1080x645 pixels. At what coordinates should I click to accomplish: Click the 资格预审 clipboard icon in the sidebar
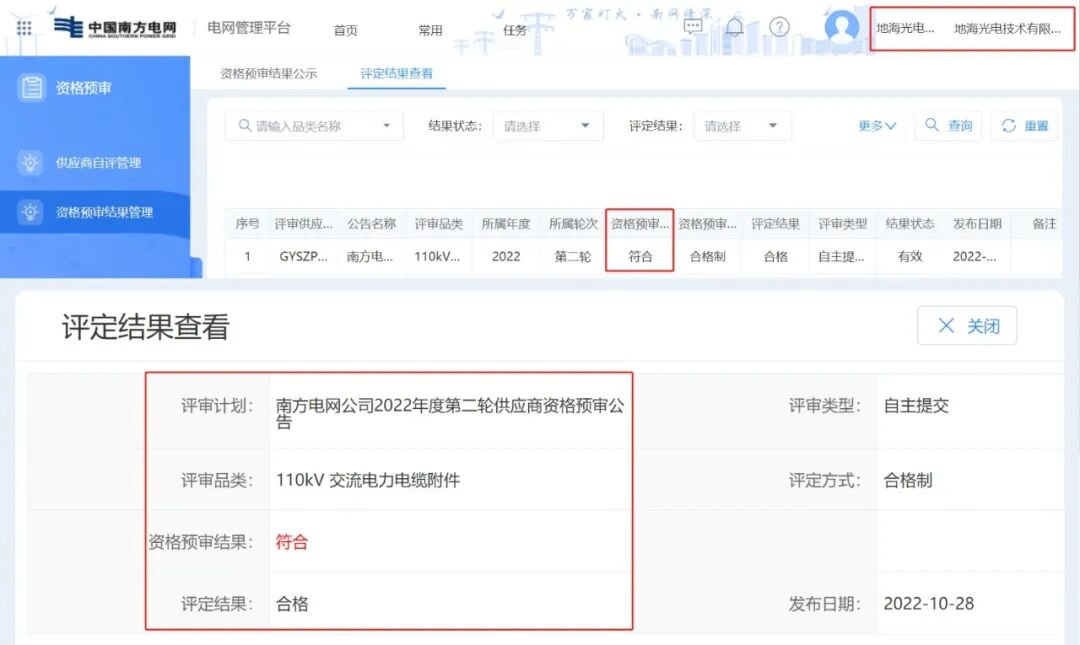(31, 88)
